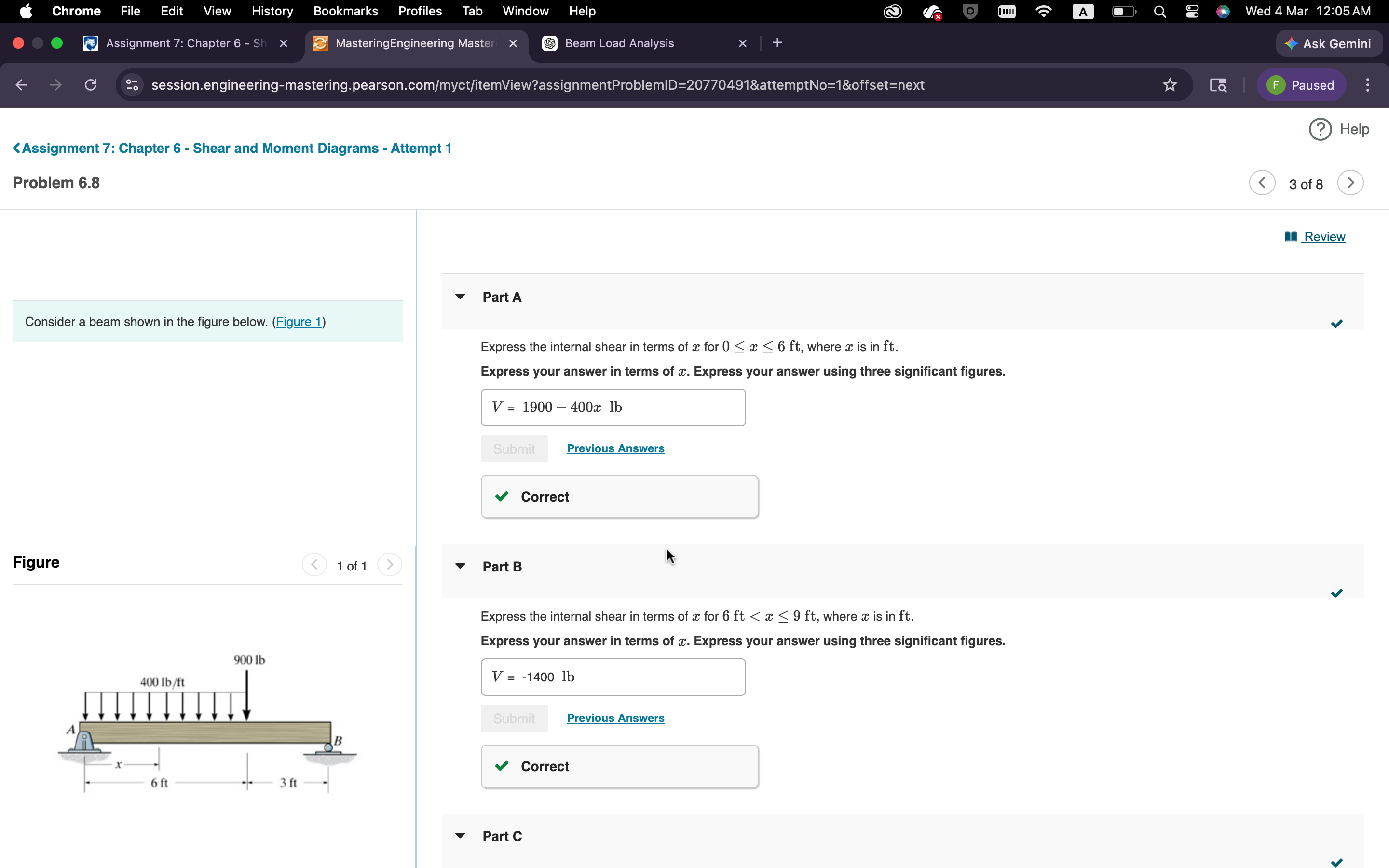Open the Siri icon in the menu bar
The height and width of the screenshot is (868, 1389).
coord(1223,12)
